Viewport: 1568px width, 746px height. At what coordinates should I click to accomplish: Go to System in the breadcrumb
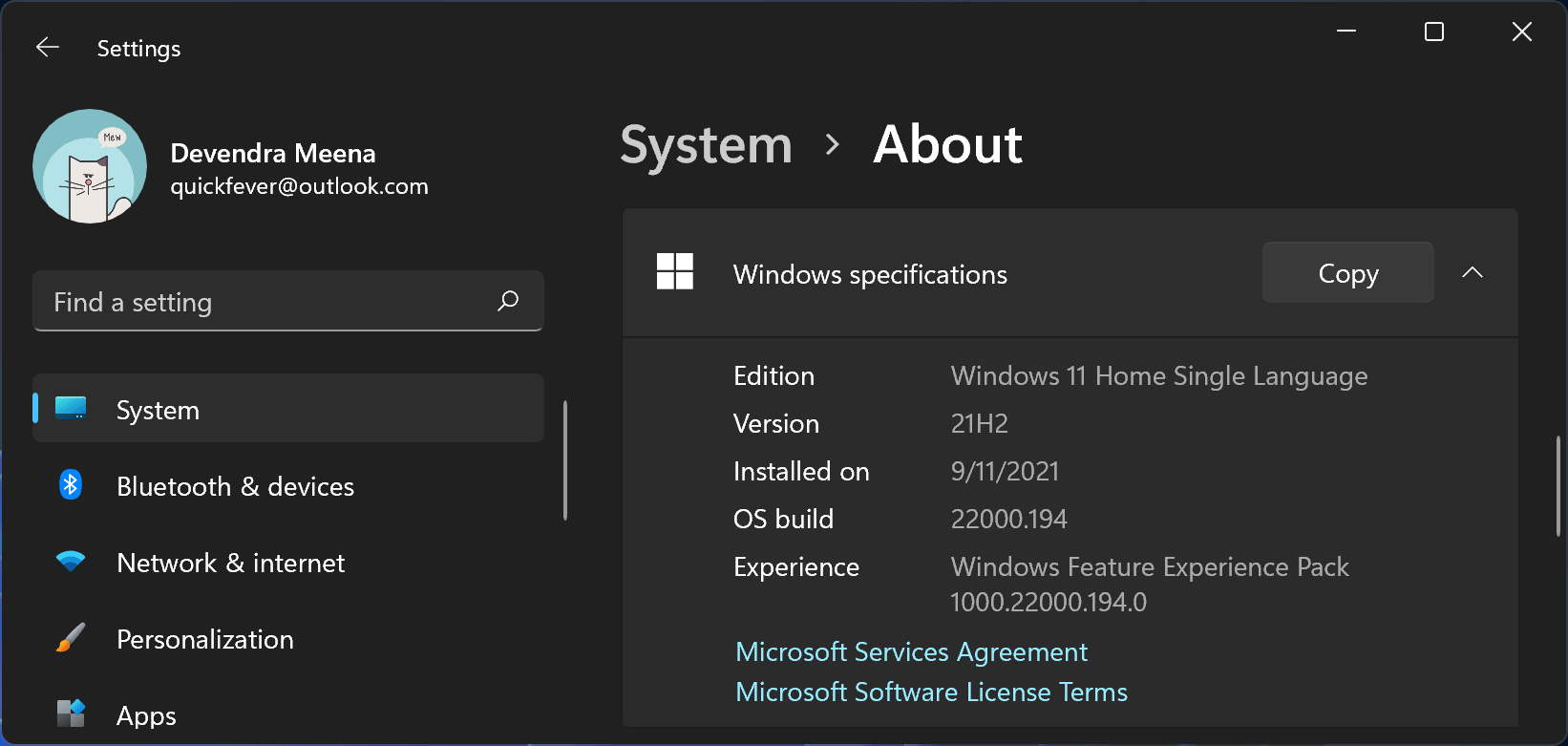[x=706, y=145]
